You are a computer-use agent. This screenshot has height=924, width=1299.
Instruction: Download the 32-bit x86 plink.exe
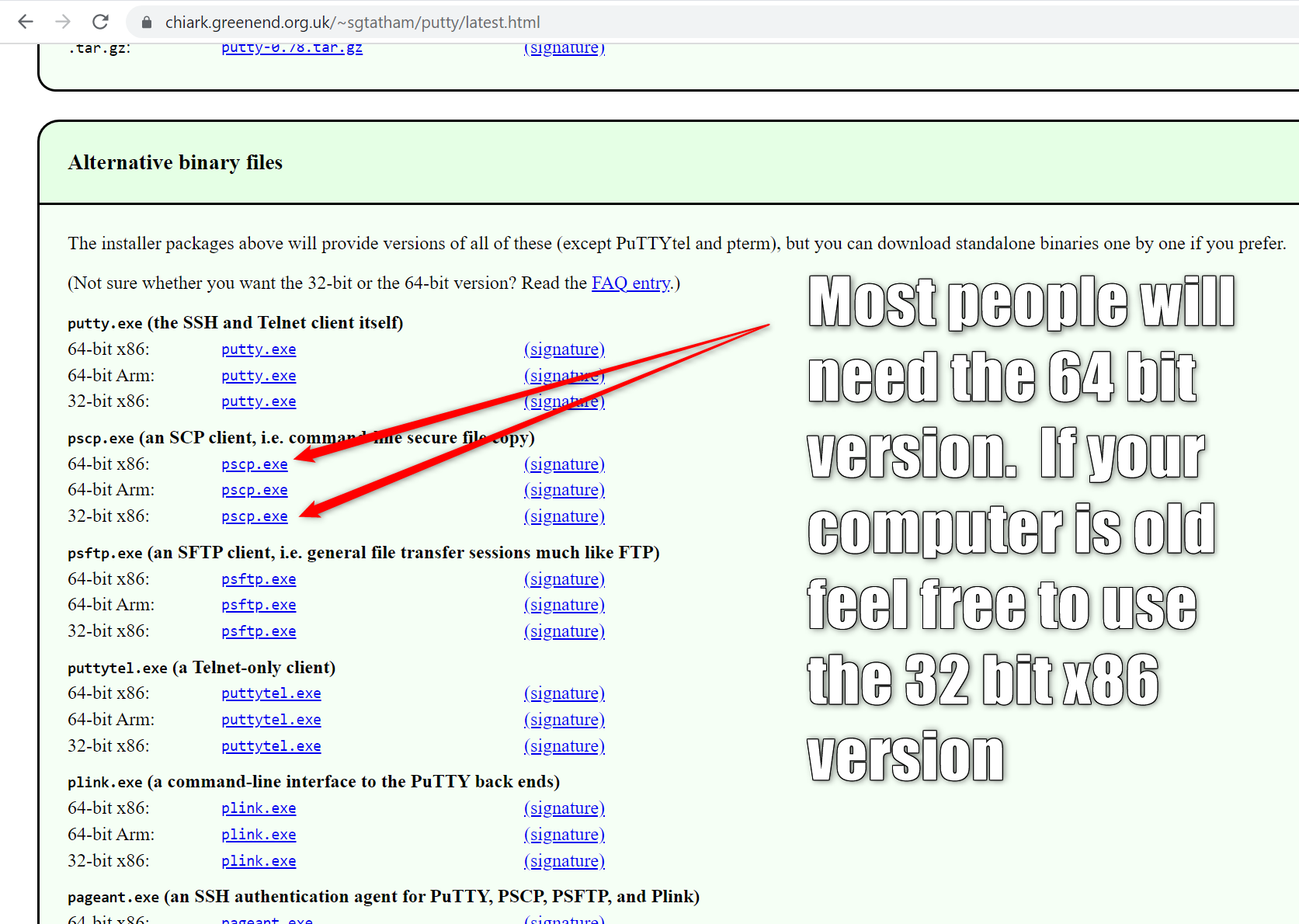click(259, 861)
